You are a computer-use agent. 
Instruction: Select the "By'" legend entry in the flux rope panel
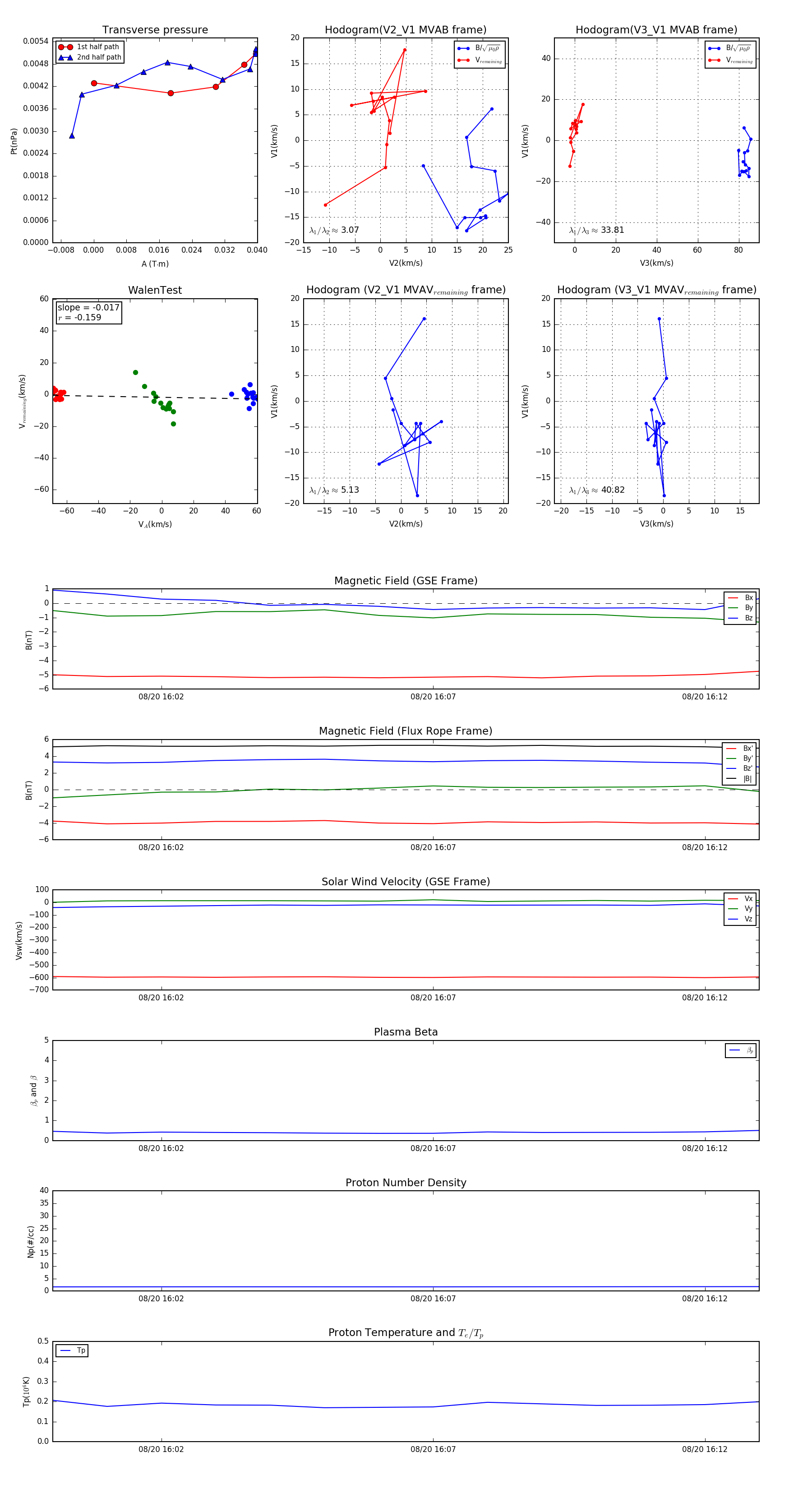739,758
